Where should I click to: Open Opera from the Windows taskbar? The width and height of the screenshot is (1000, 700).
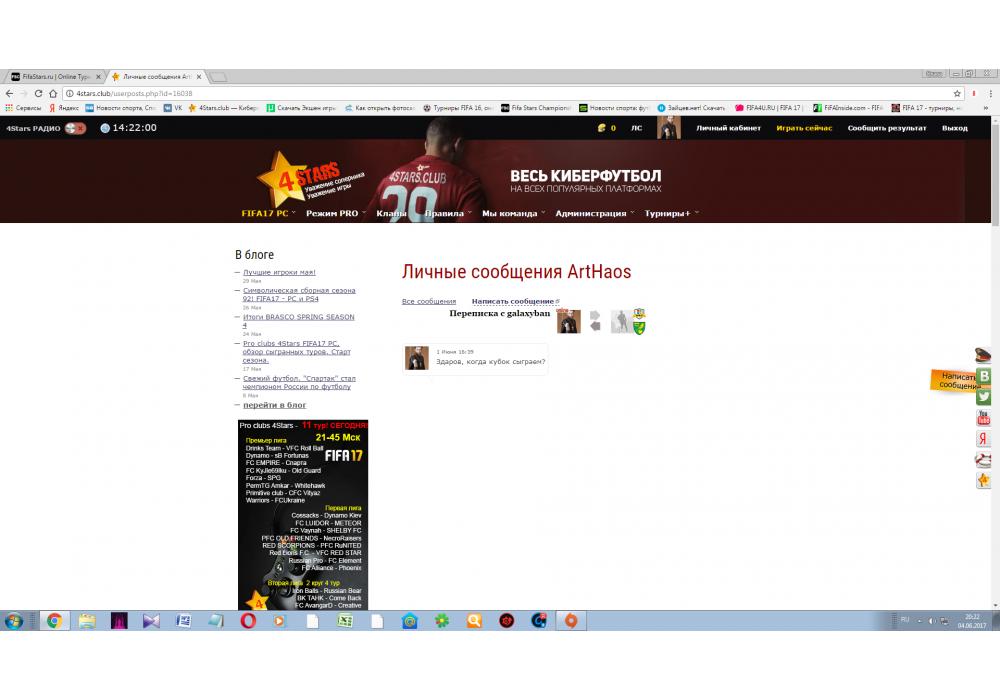[247, 621]
